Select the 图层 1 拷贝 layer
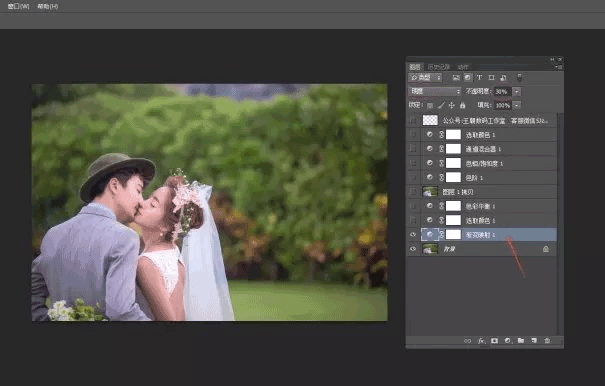This screenshot has height=386, width=605. click(482, 191)
